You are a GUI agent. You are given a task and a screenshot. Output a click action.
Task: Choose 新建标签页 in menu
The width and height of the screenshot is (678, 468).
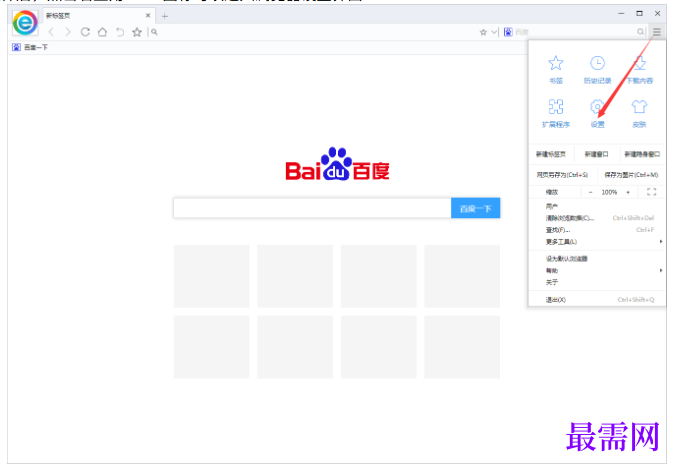point(551,154)
